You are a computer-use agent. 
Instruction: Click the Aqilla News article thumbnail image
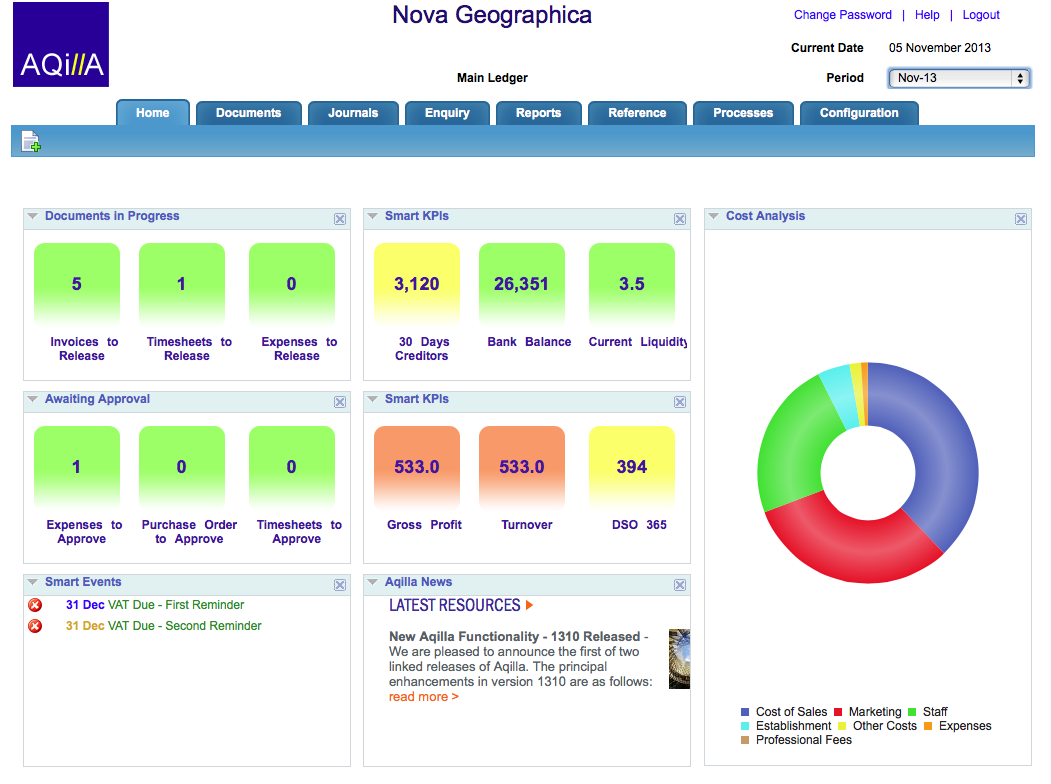679,658
